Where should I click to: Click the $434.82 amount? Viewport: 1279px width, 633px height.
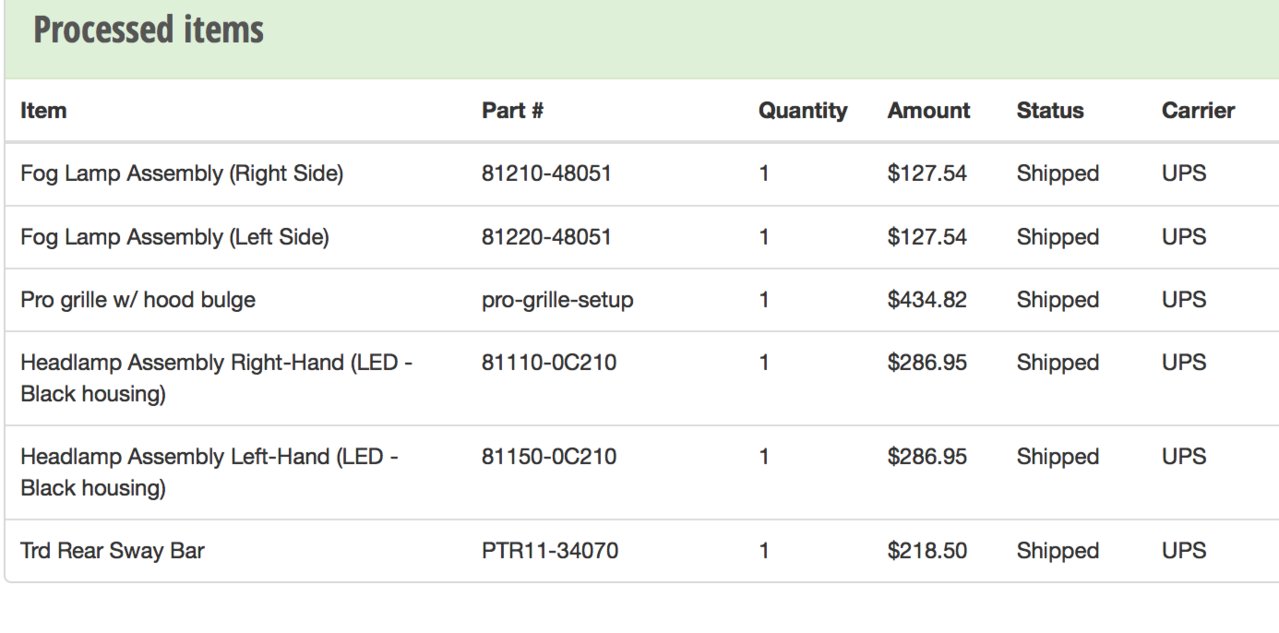pyautogui.click(x=927, y=299)
